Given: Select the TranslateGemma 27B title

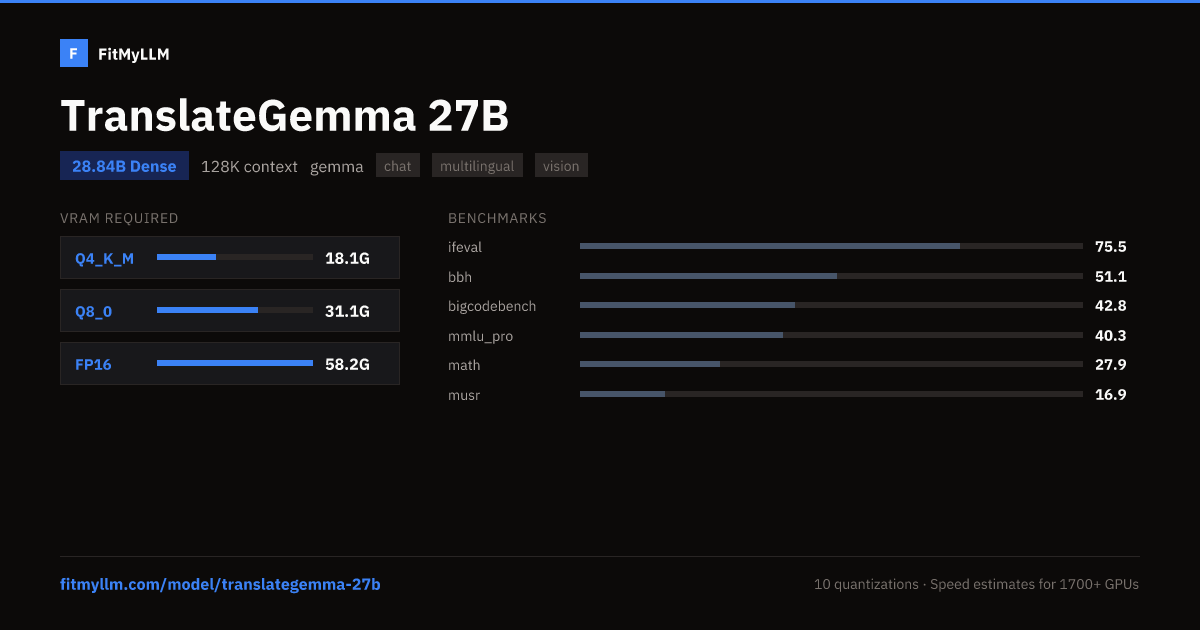Looking at the screenshot, I should (x=285, y=116).
